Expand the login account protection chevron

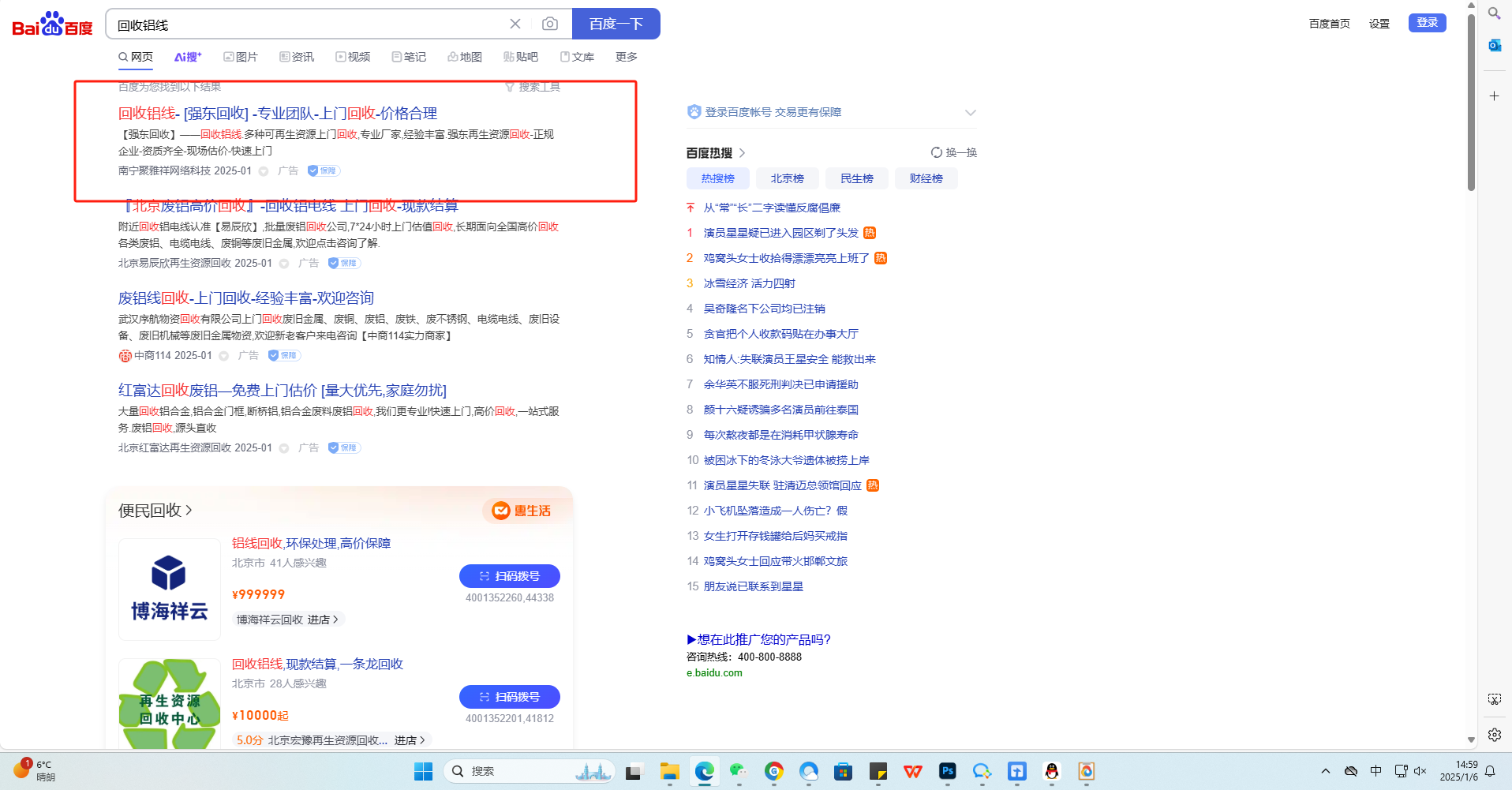pyautogui.click(x=970, y=112)
